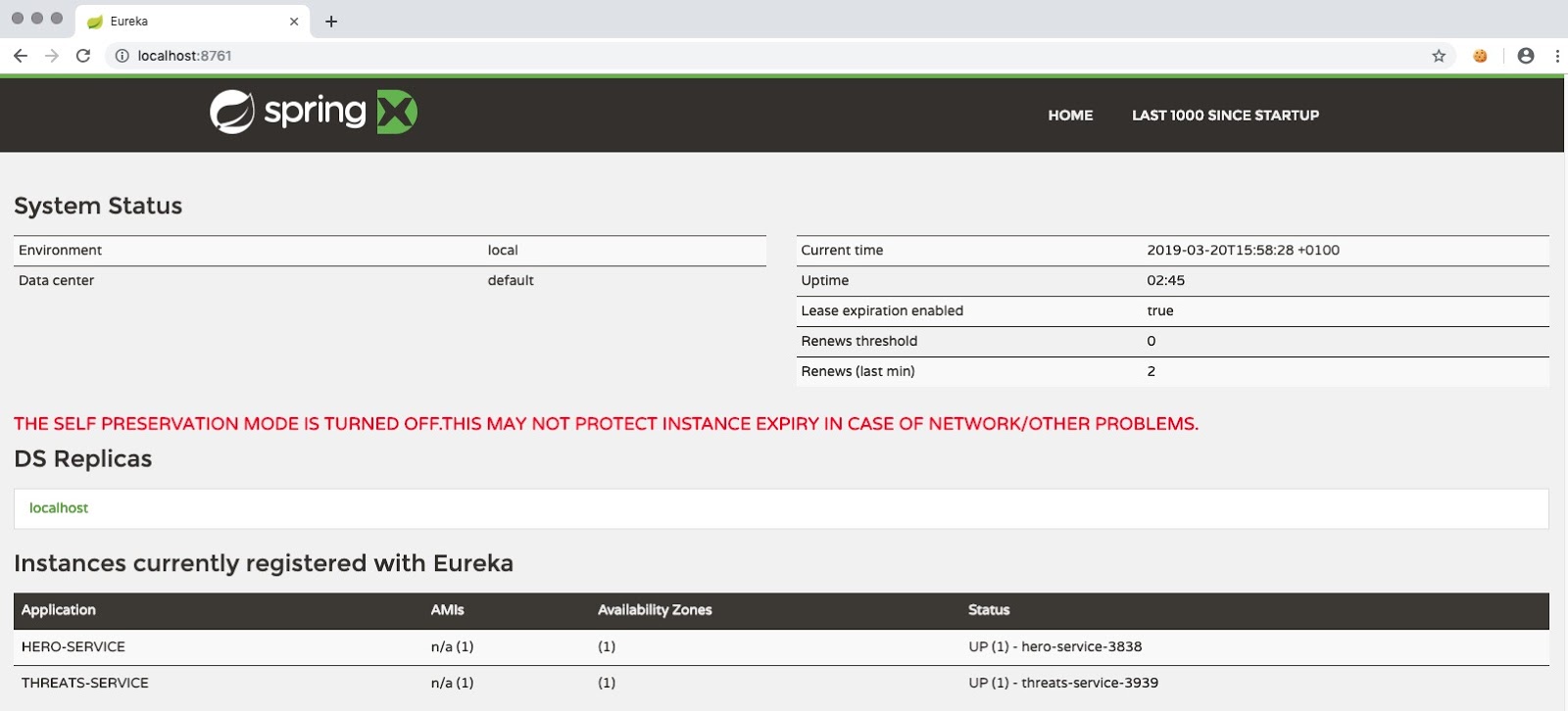Open the hero-service-3838 instance link
The image size is (1568, 711).
(x=1082, y=647)
